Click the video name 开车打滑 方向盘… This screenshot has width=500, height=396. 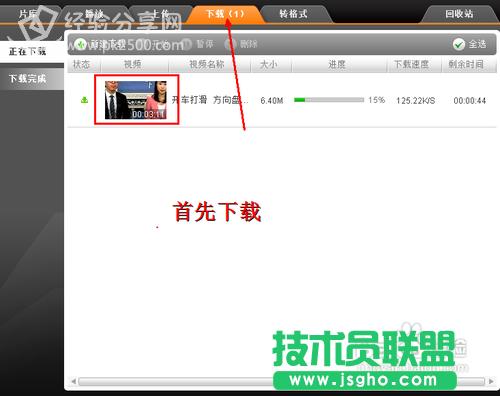[210, 100]
